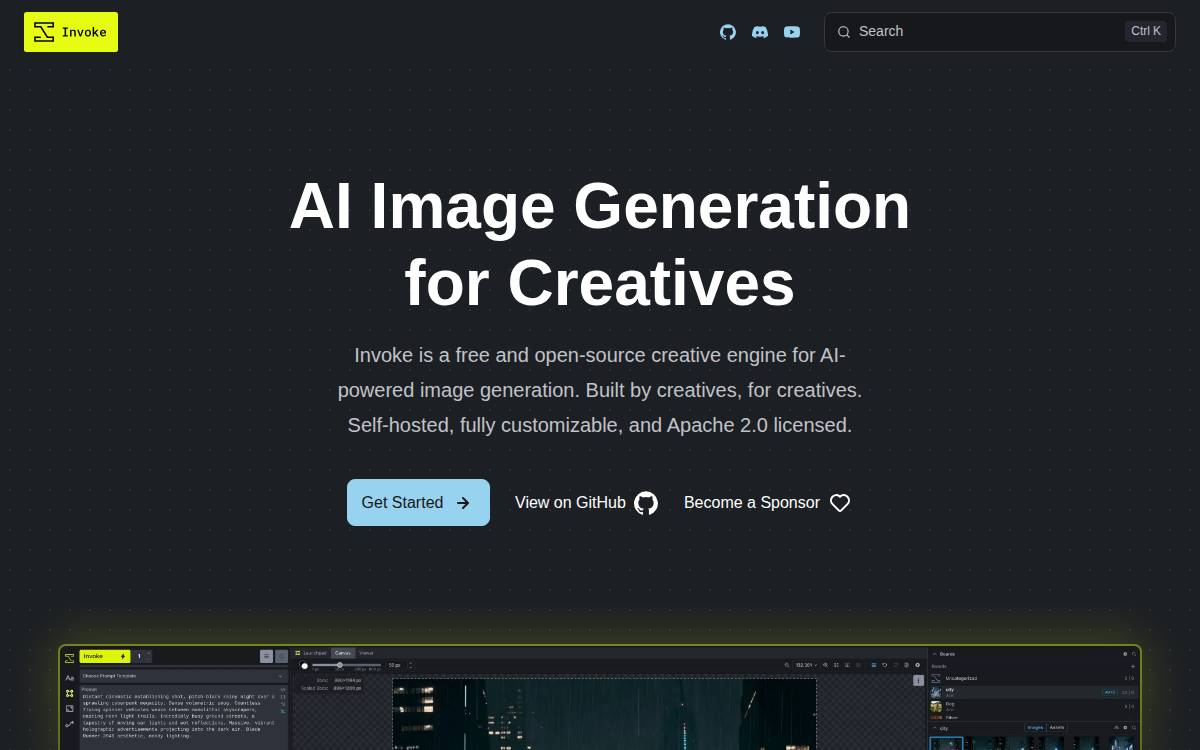Open the YouTube icon link in the header
The width and height of the screenshot is (1200, 750).
coord(792,32)
